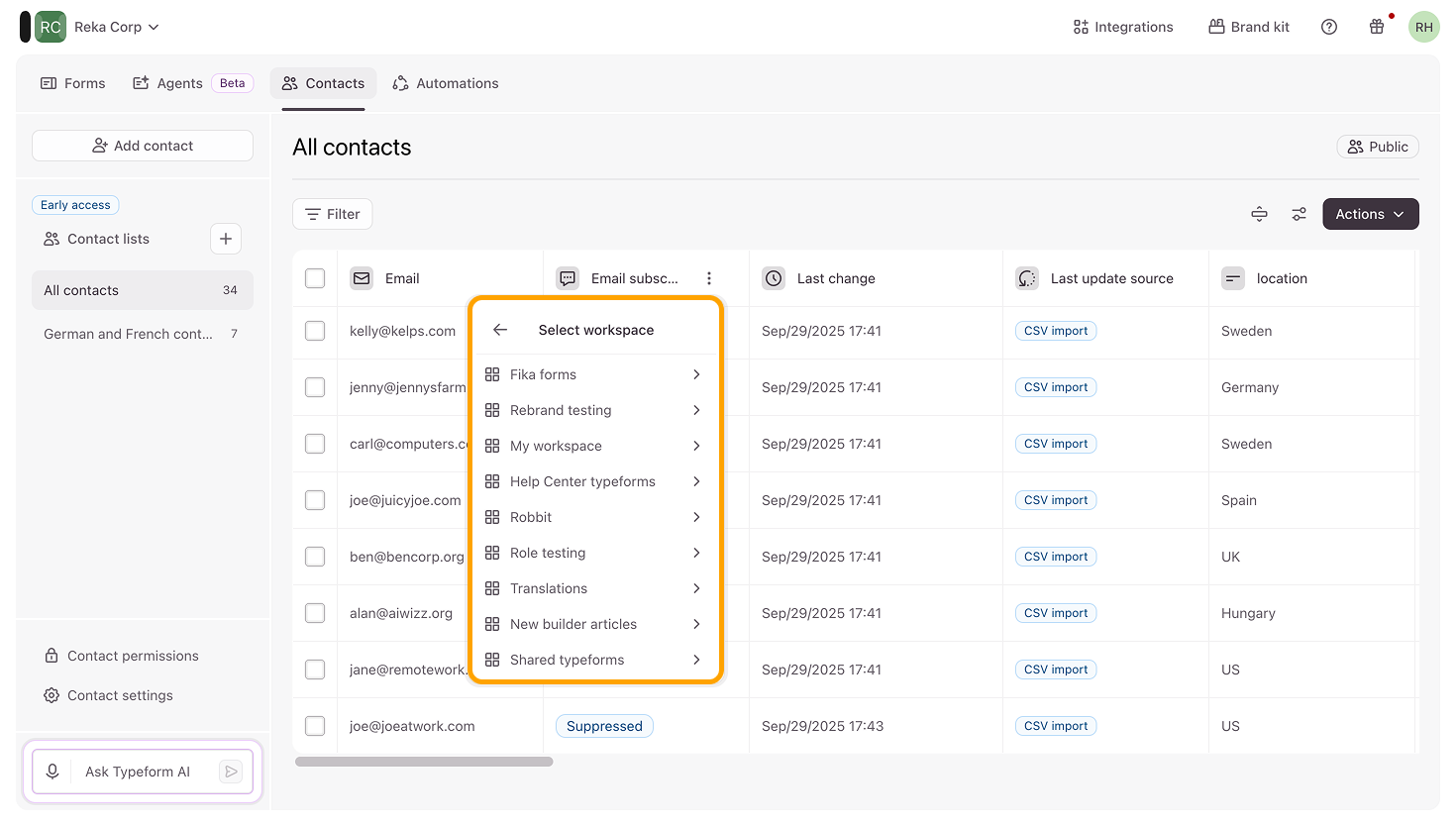
Task: Open the Reka Corp workspace switcher dropdown
Action: (x=117, y=27)
